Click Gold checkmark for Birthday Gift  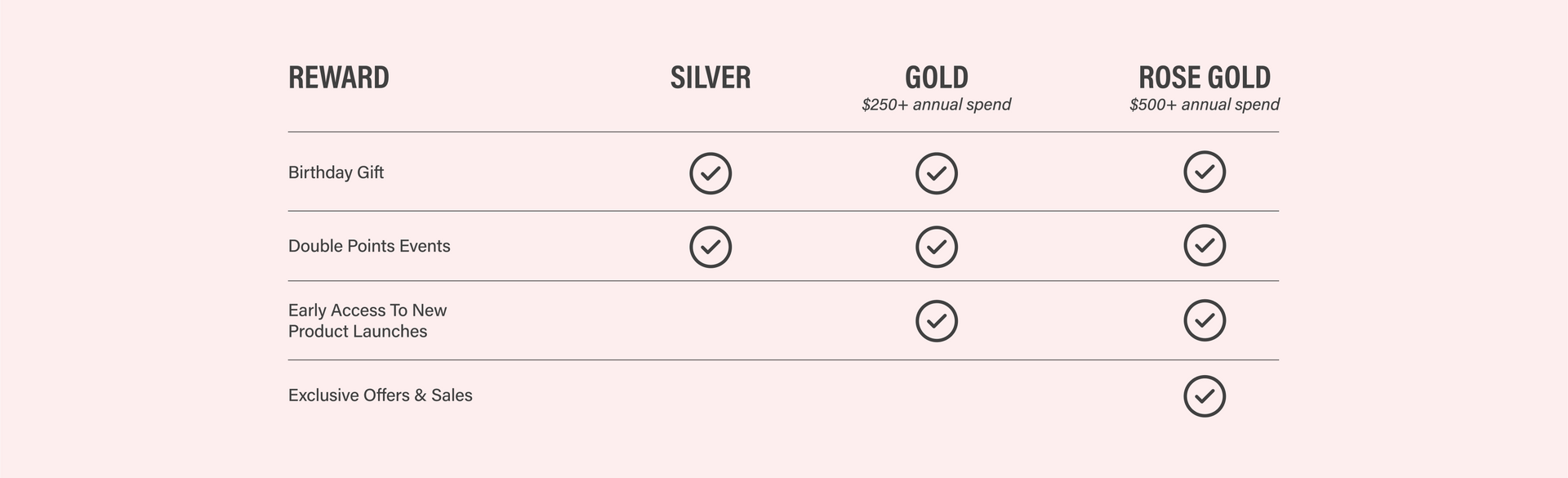pyautogui.click(x=936, y=173)
